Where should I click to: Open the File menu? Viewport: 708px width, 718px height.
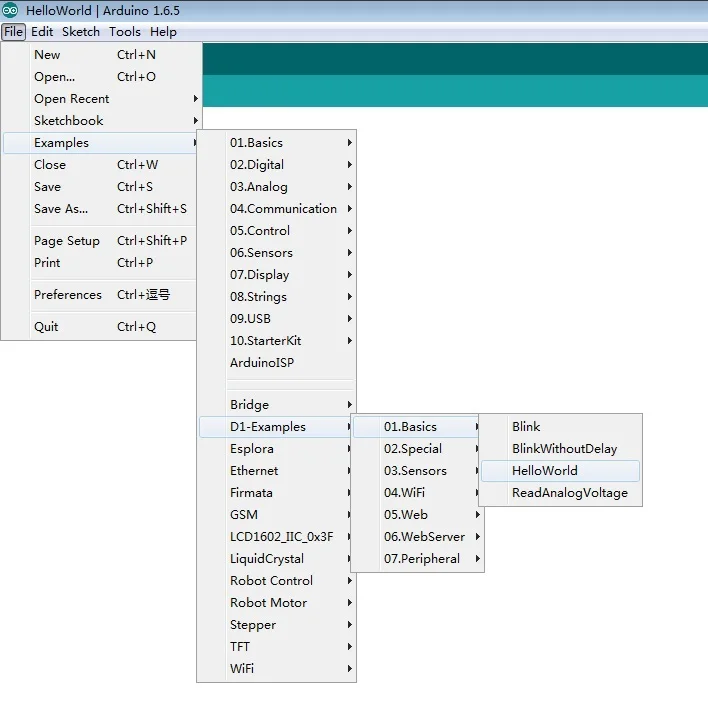tap(13, 32)
